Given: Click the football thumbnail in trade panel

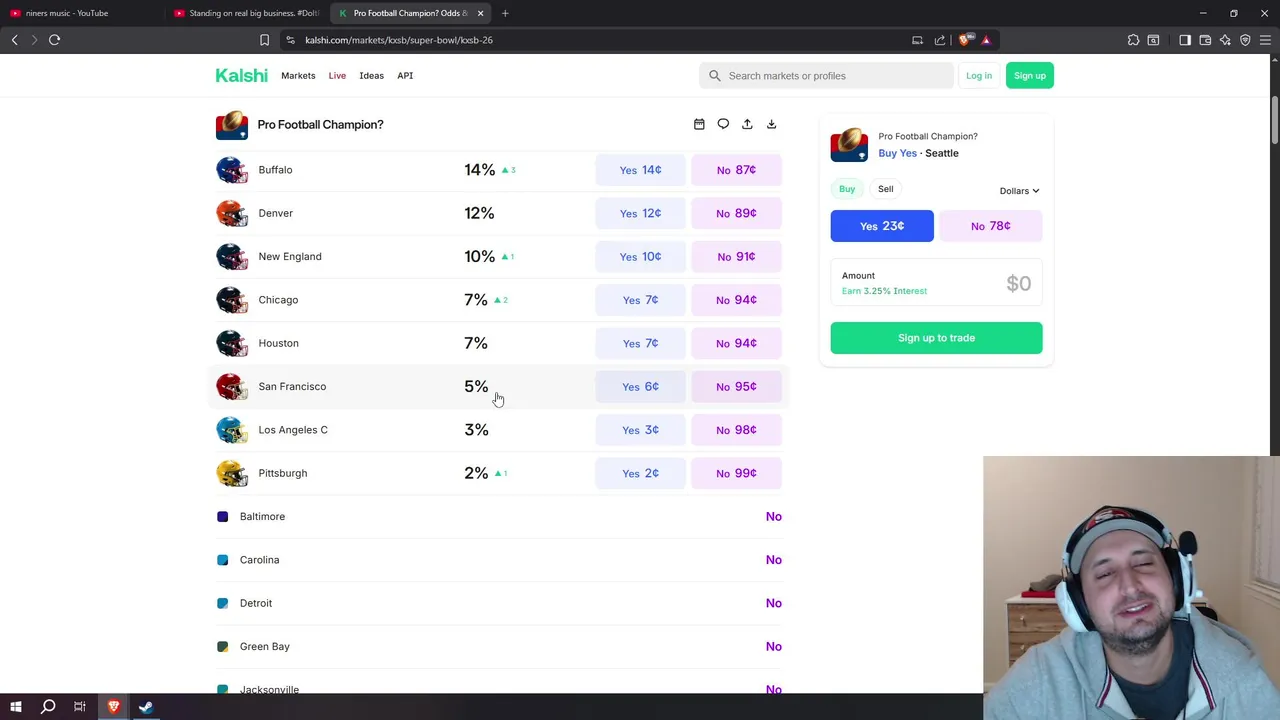Looking at the screenshot, I should (849, 145).
